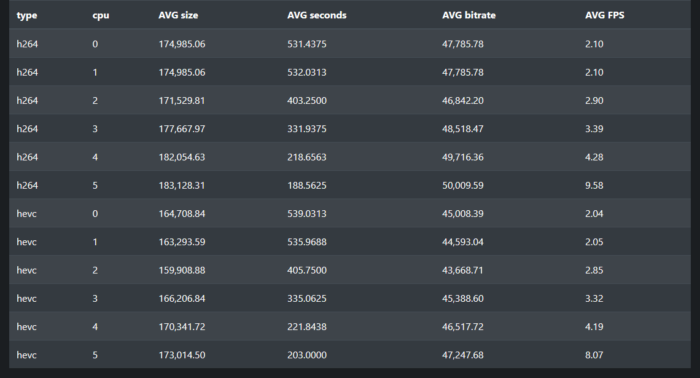This screenshot has height=378, width=700.
Task: Pick the AVG bitrate value 43,668.71
Action: pos(462,270)
